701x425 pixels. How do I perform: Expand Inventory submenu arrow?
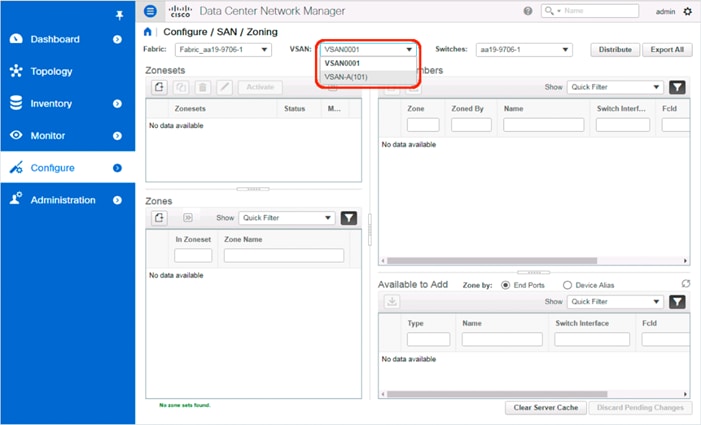[x=117, y=104]
